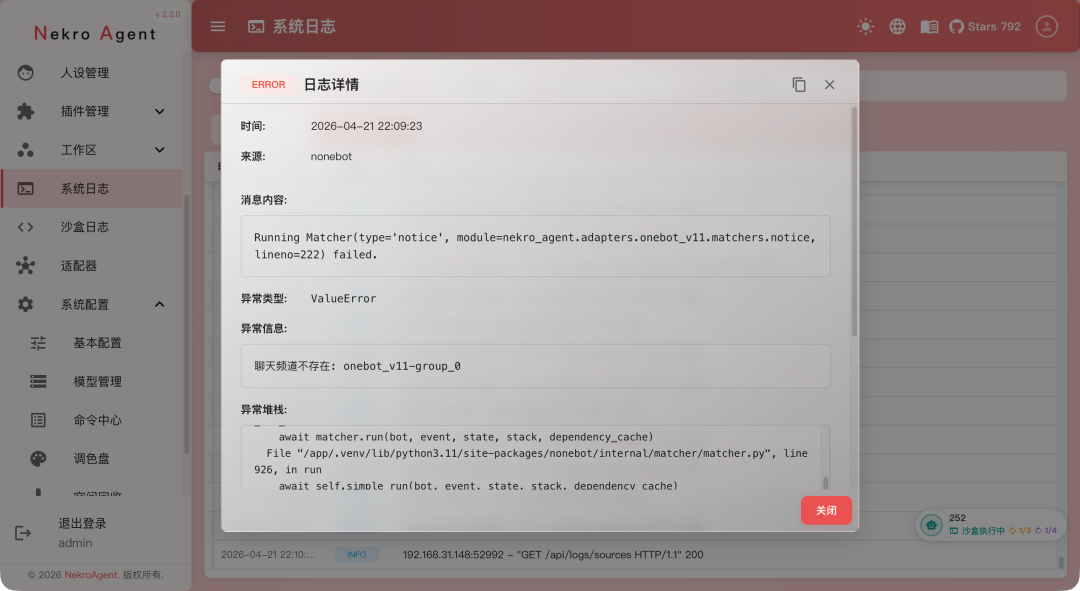Click the GET /api/logs/sources log row

point(553,554)
